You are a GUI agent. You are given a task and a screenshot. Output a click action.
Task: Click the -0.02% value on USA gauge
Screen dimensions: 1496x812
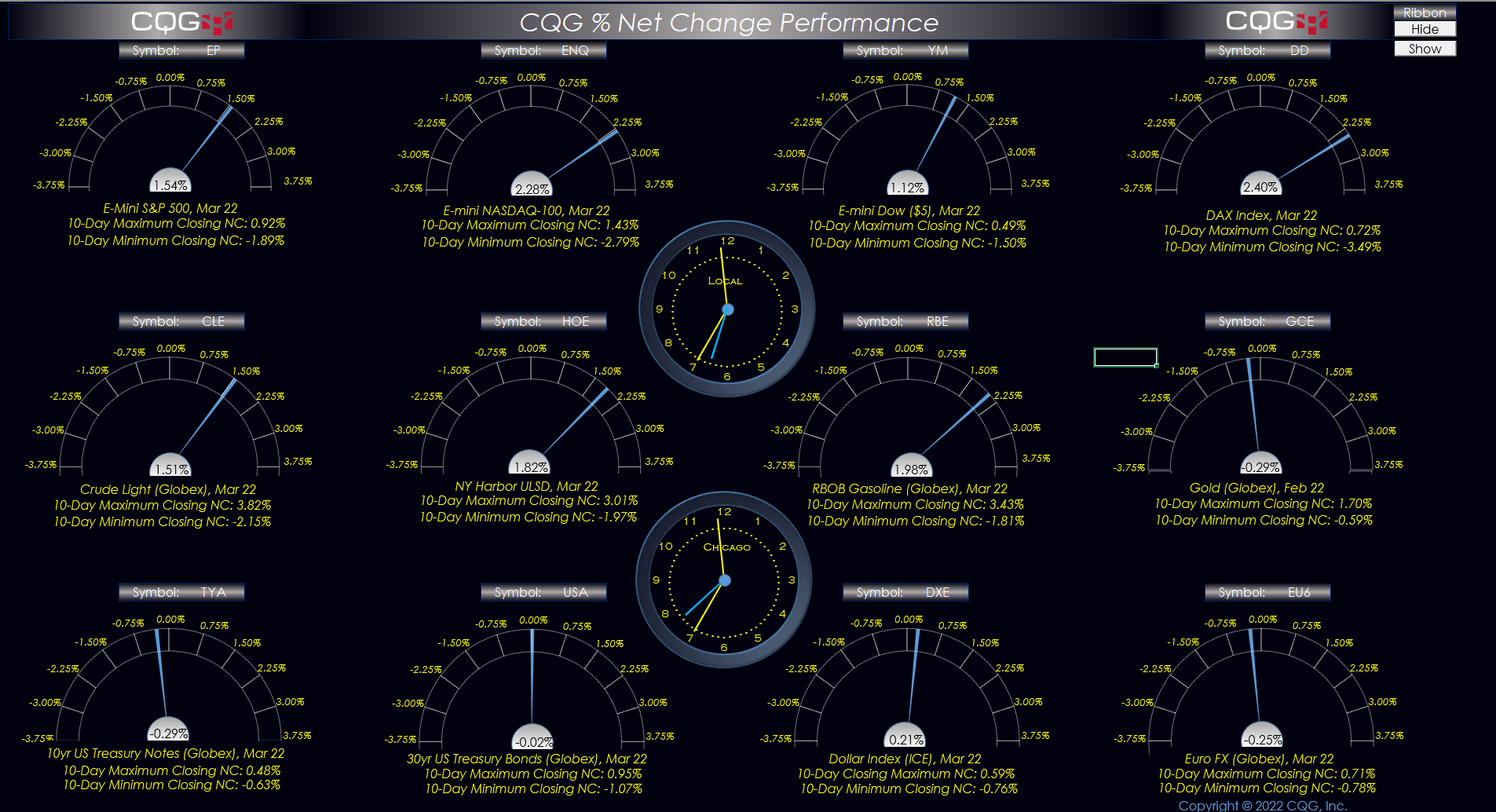(533, 742)
